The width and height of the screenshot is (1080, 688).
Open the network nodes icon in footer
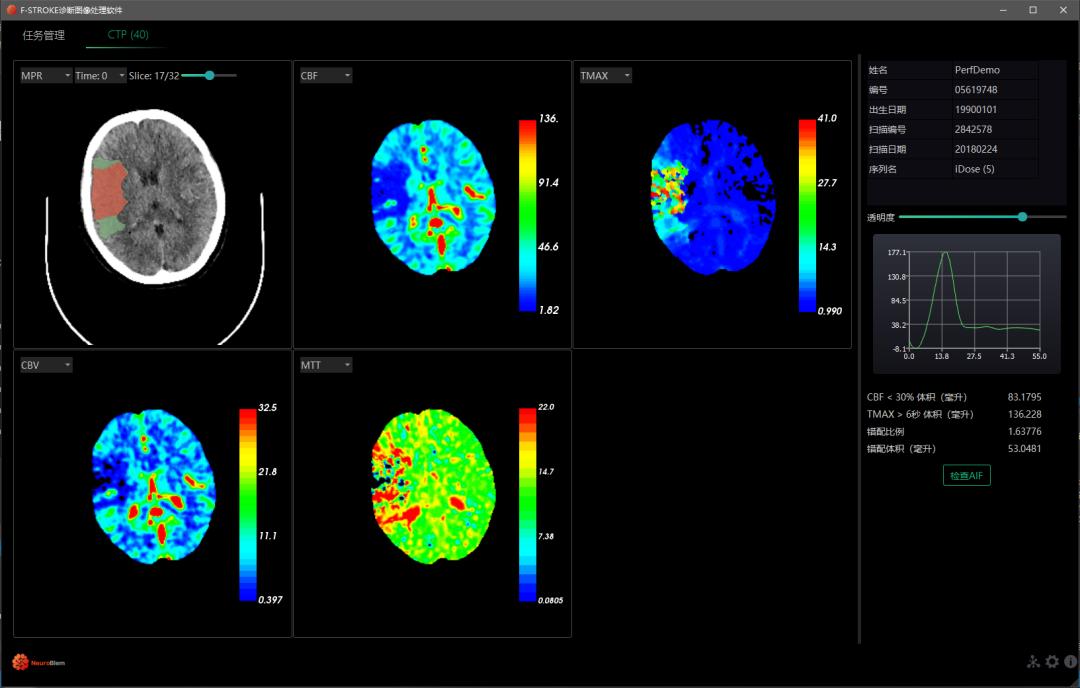(x=1034, y=661)
